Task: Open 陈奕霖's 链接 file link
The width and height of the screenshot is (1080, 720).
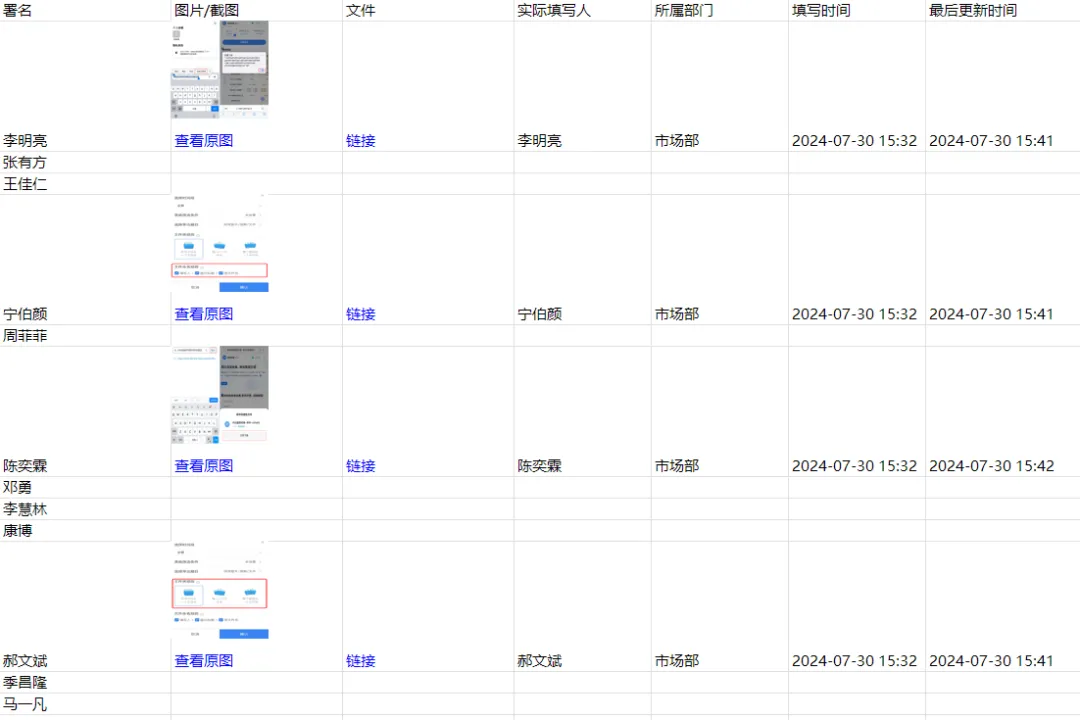Action: point(361,466)
